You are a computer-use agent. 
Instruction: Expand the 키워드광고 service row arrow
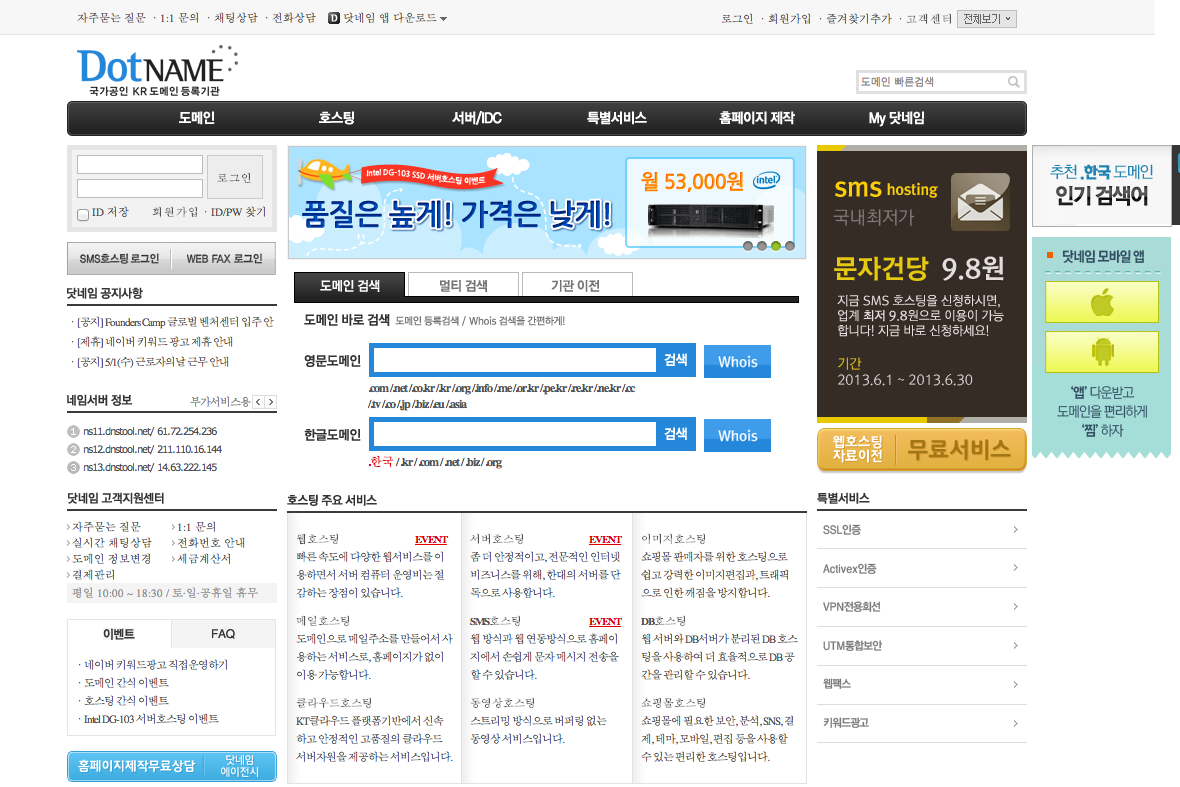click(x=1015, y=723)
